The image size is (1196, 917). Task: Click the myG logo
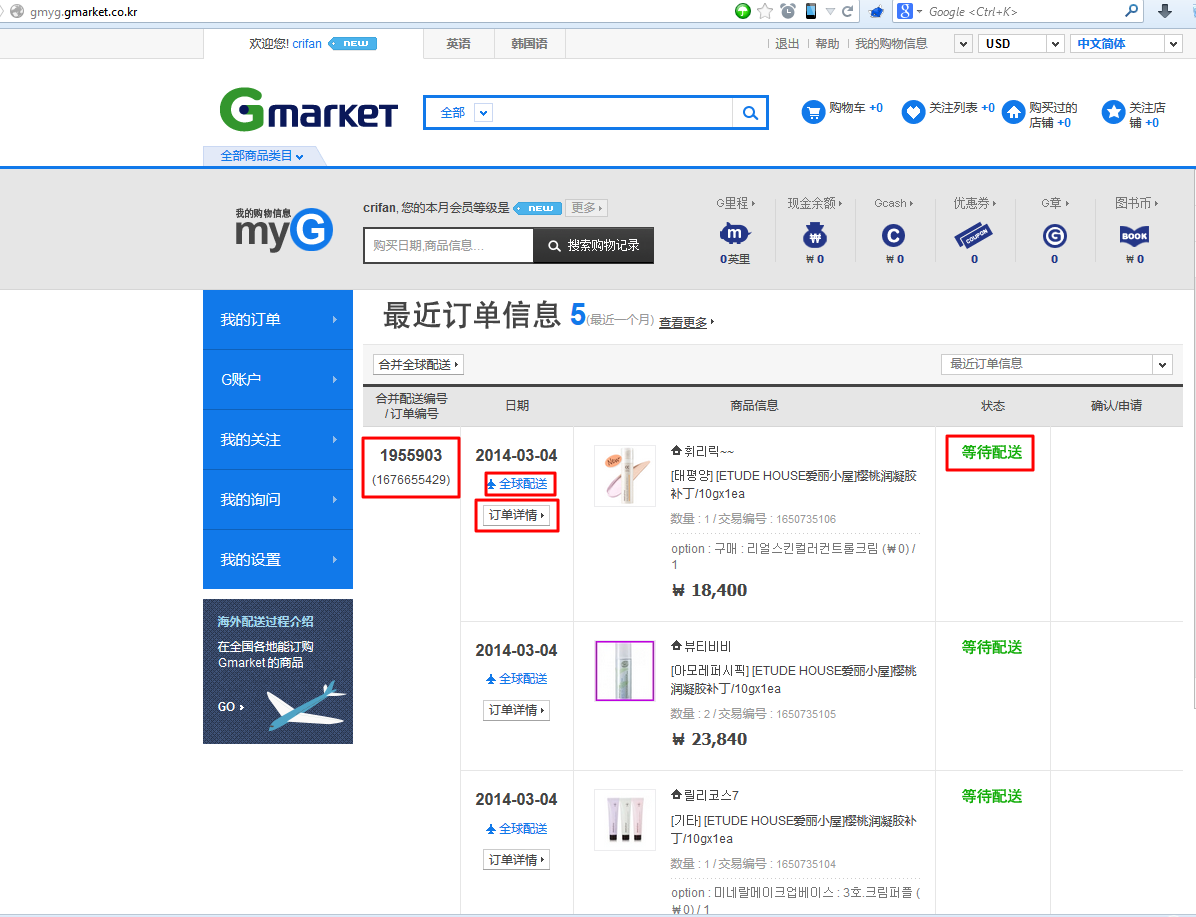[x=284, y=228]
